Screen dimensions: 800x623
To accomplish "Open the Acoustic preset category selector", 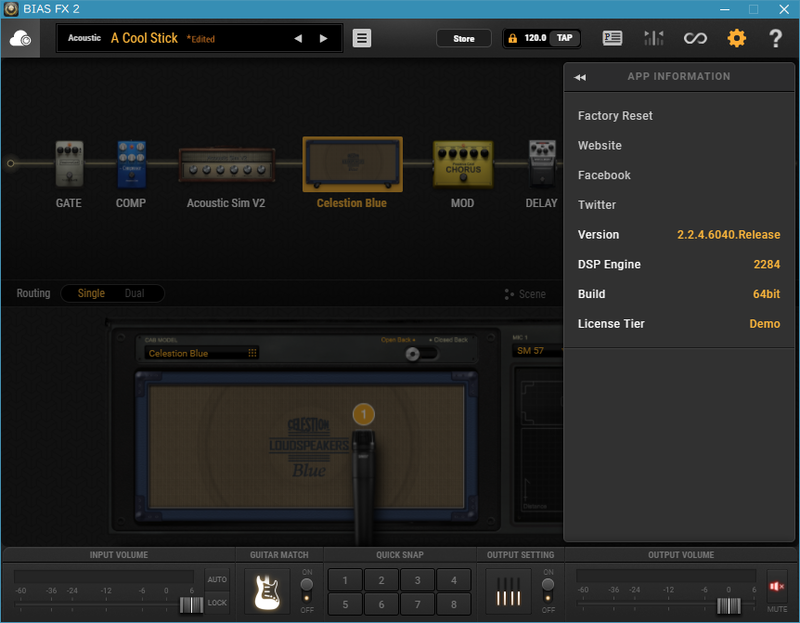I will (x=84, y=38).
